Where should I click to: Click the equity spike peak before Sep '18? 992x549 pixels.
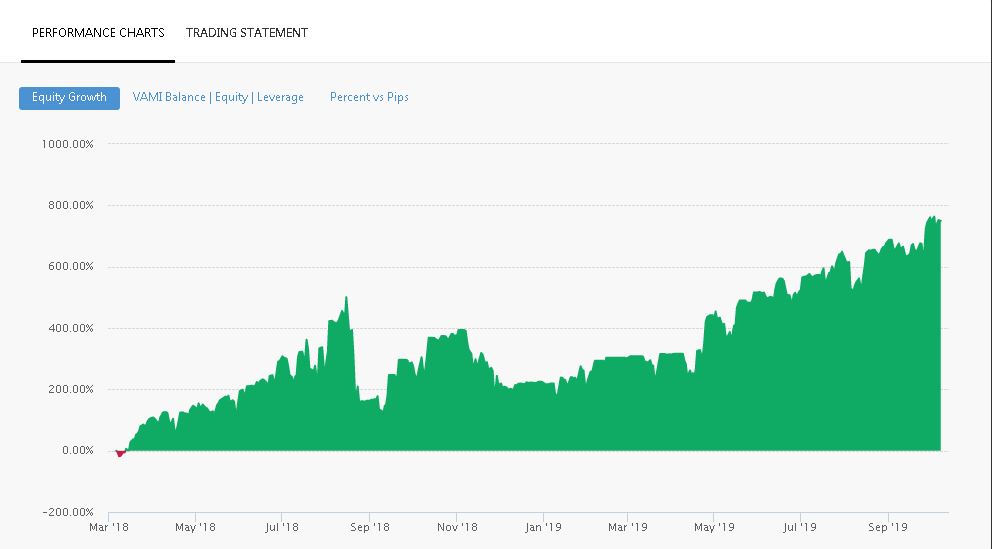pyautogui.click(x=346, y=299)
